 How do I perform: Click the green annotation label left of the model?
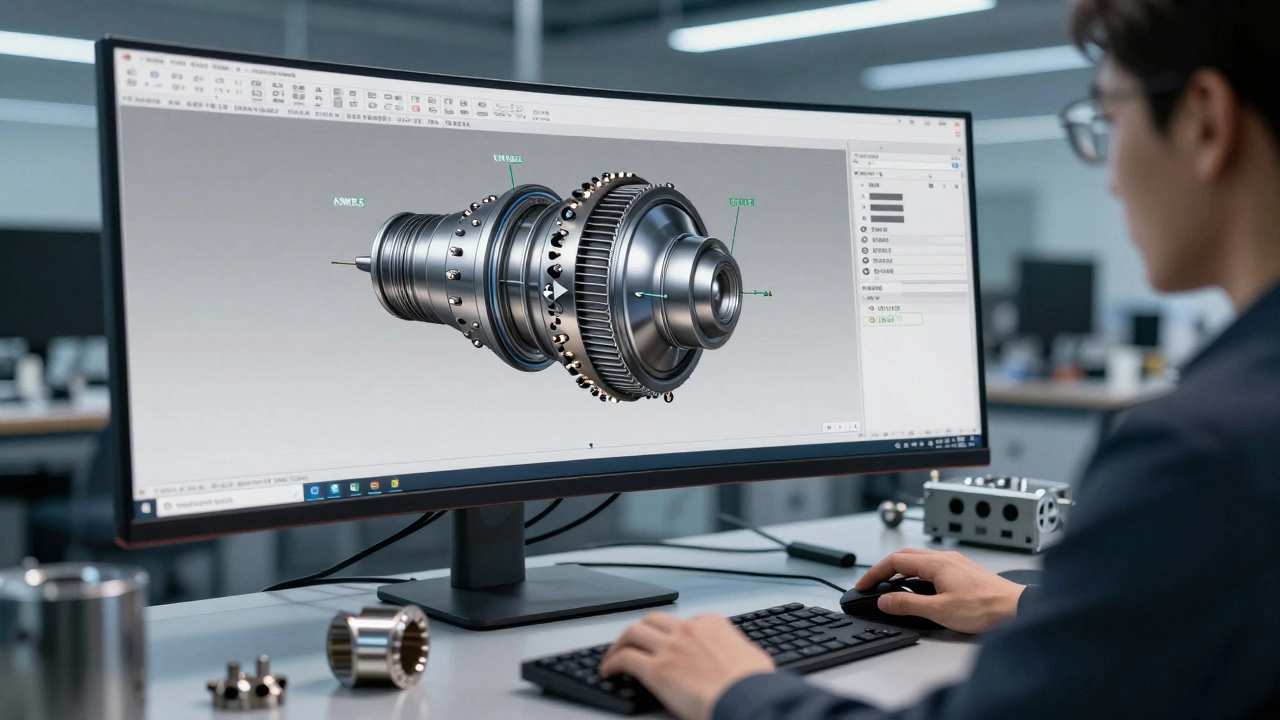pos(348,202)
